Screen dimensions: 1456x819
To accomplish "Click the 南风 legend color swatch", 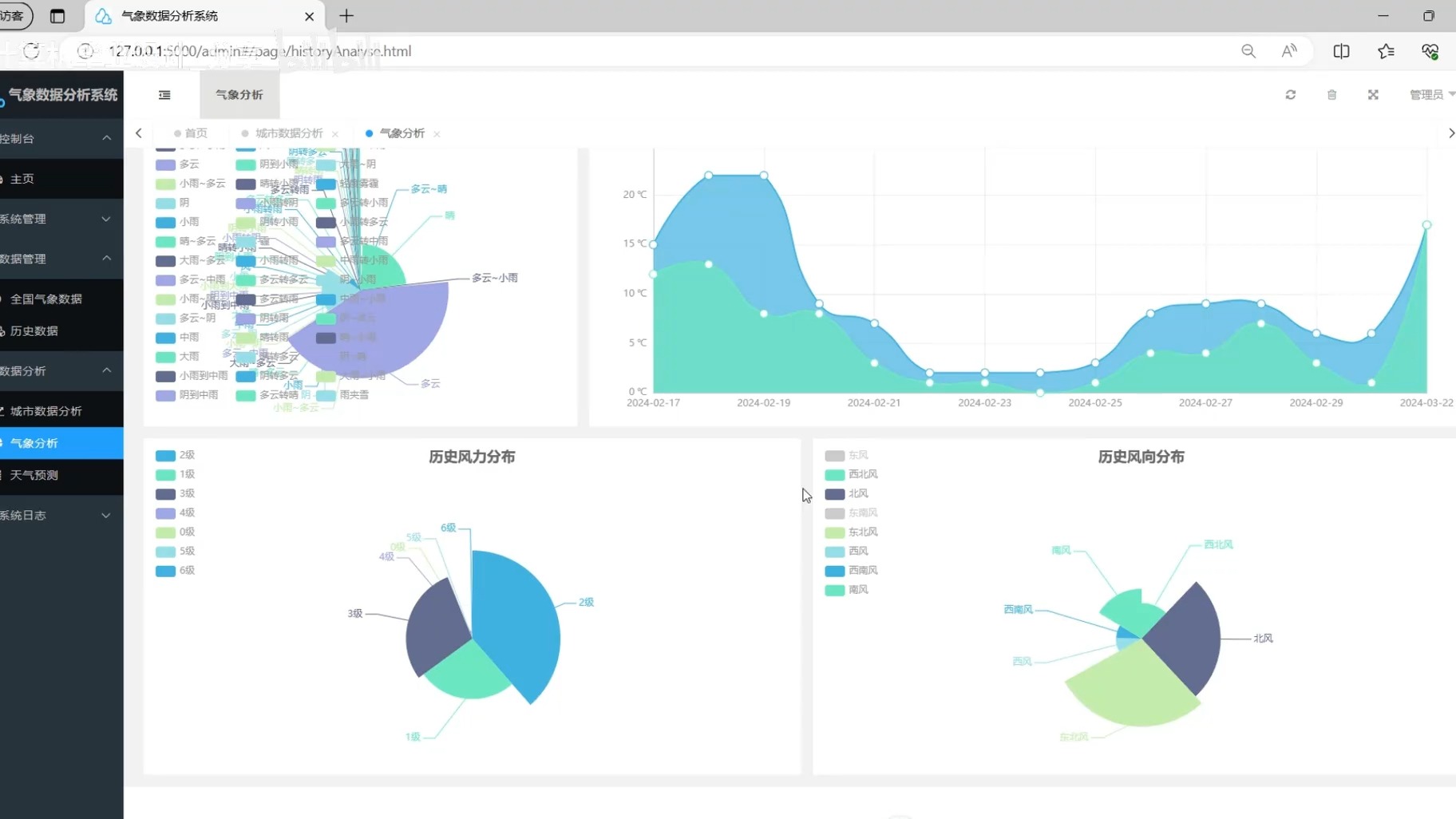I will click(x=834, y=590).
